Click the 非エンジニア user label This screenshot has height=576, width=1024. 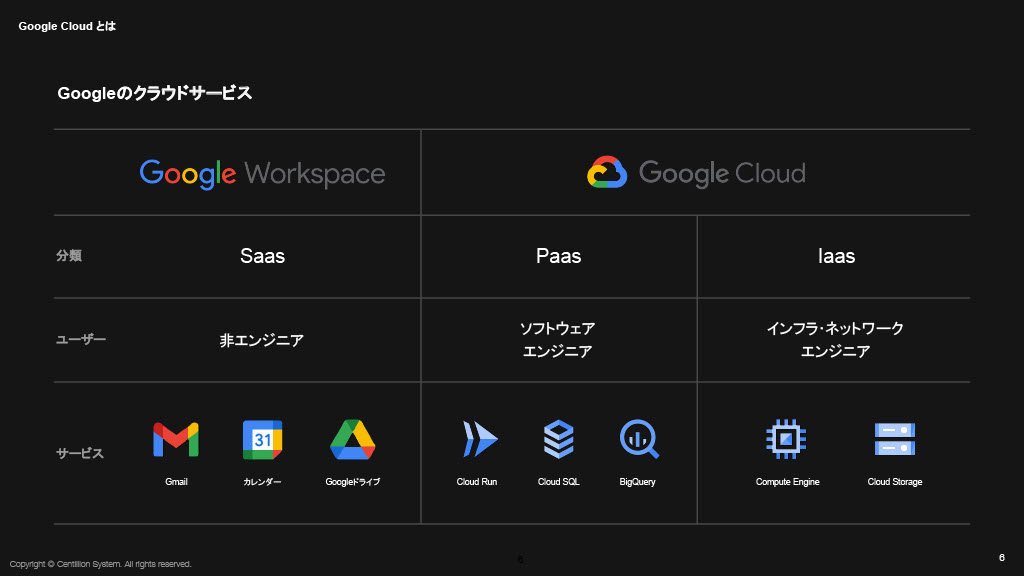(262, 340)
